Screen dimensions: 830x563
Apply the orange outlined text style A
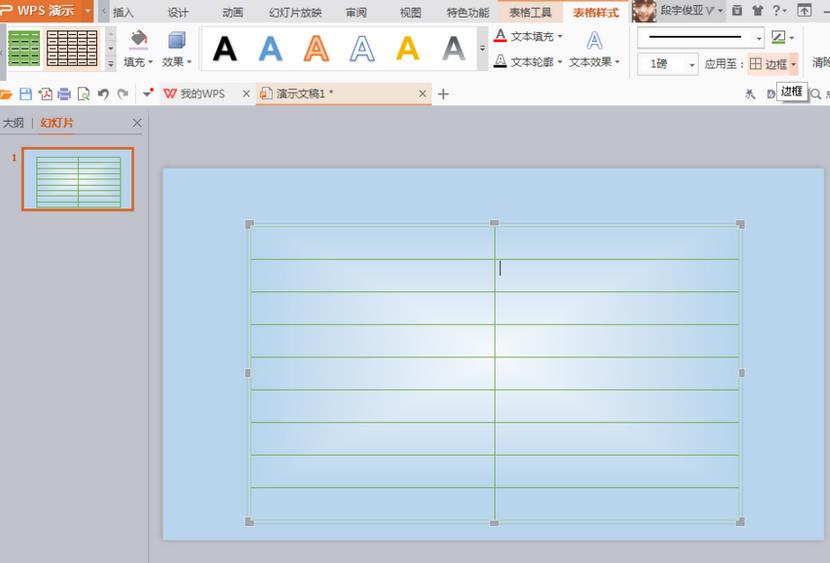[317, 49]
